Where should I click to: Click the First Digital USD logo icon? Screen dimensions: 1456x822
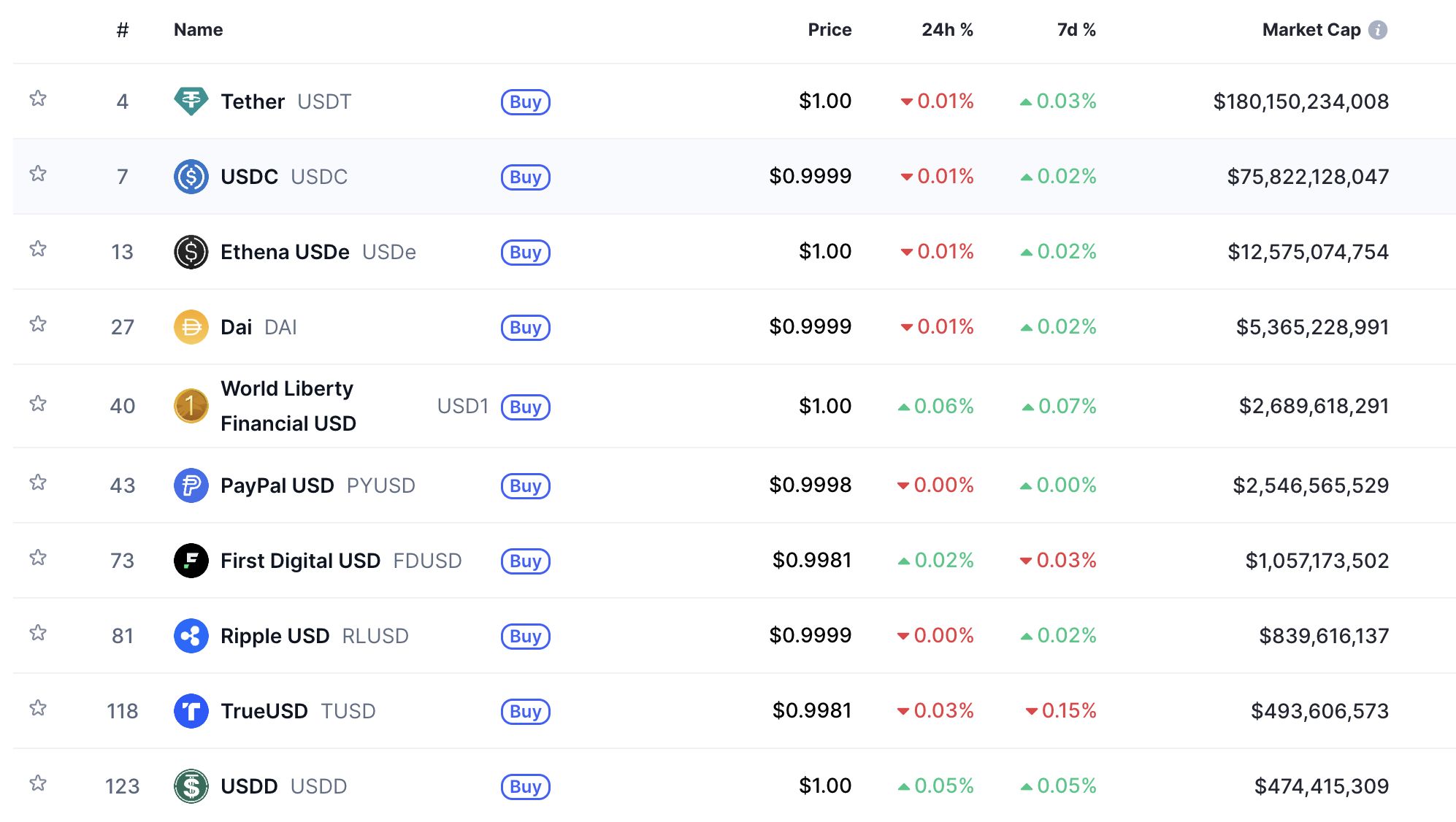coord(191,561)
